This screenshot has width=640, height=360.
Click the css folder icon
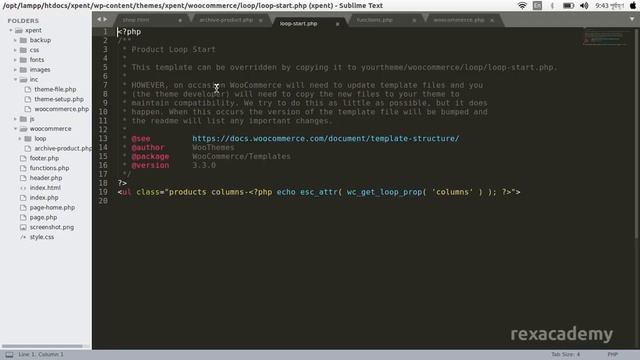coord(23,50)
